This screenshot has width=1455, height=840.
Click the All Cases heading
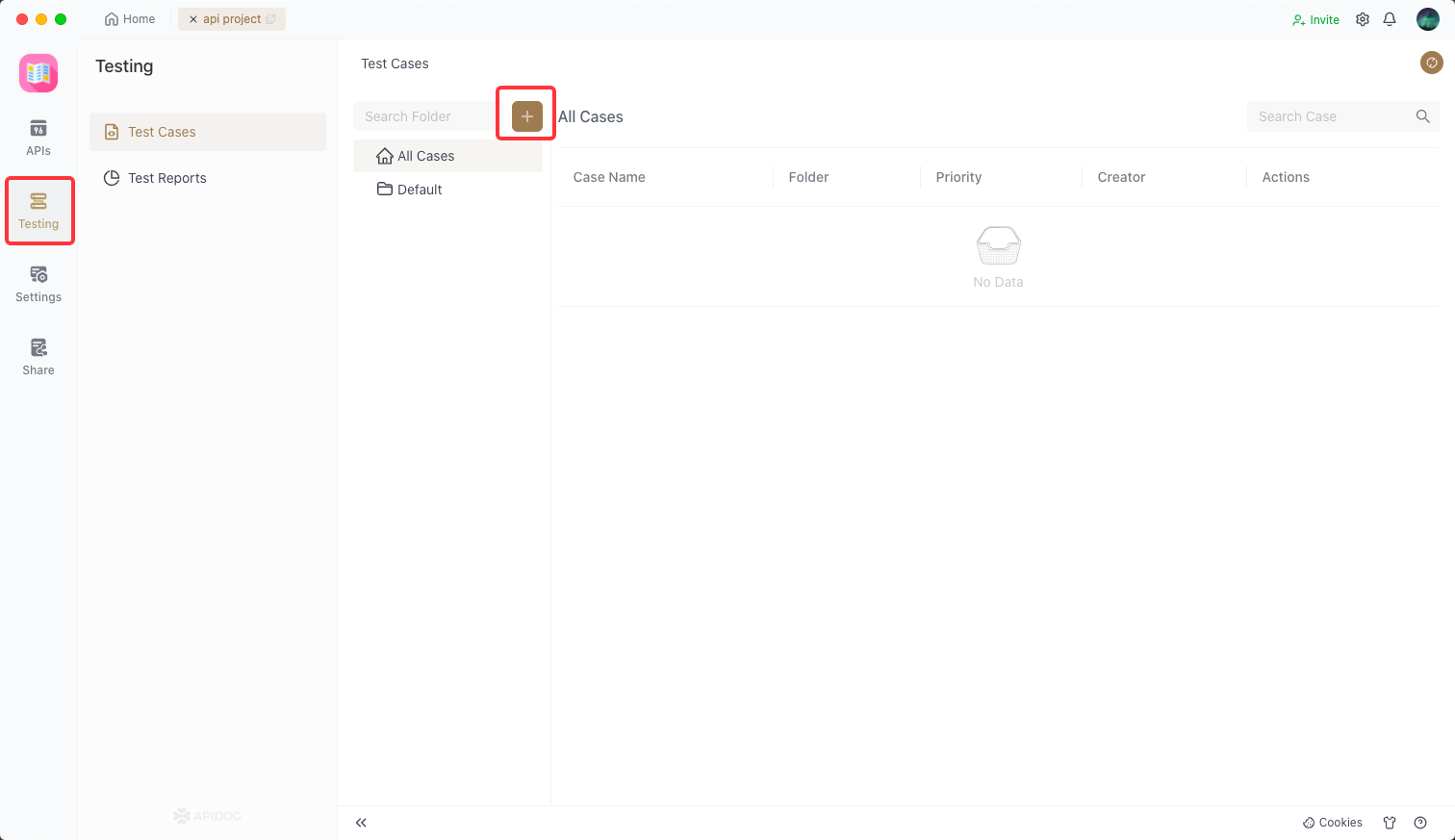coord(591,116)
